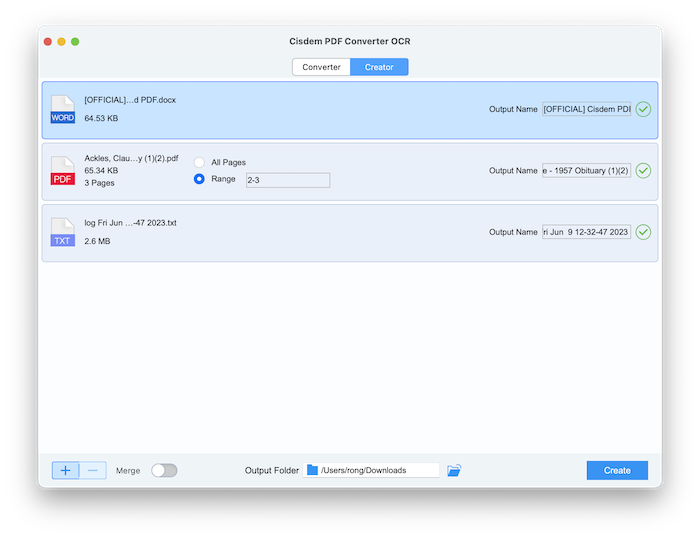Select the Range radio button
Screen dimensions: 700x538
pyautogui.click(x=199, y=179)
